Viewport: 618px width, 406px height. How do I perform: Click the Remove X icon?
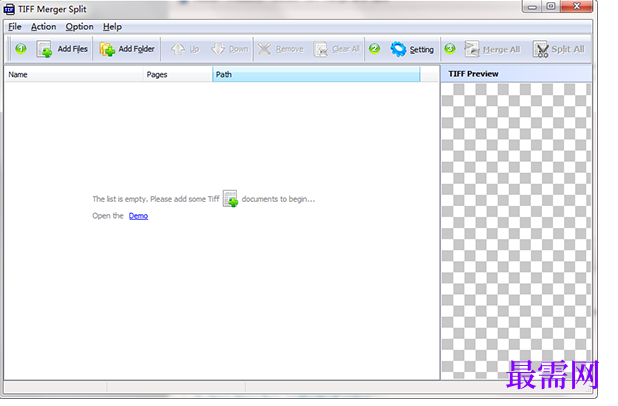tap(264, 49)
